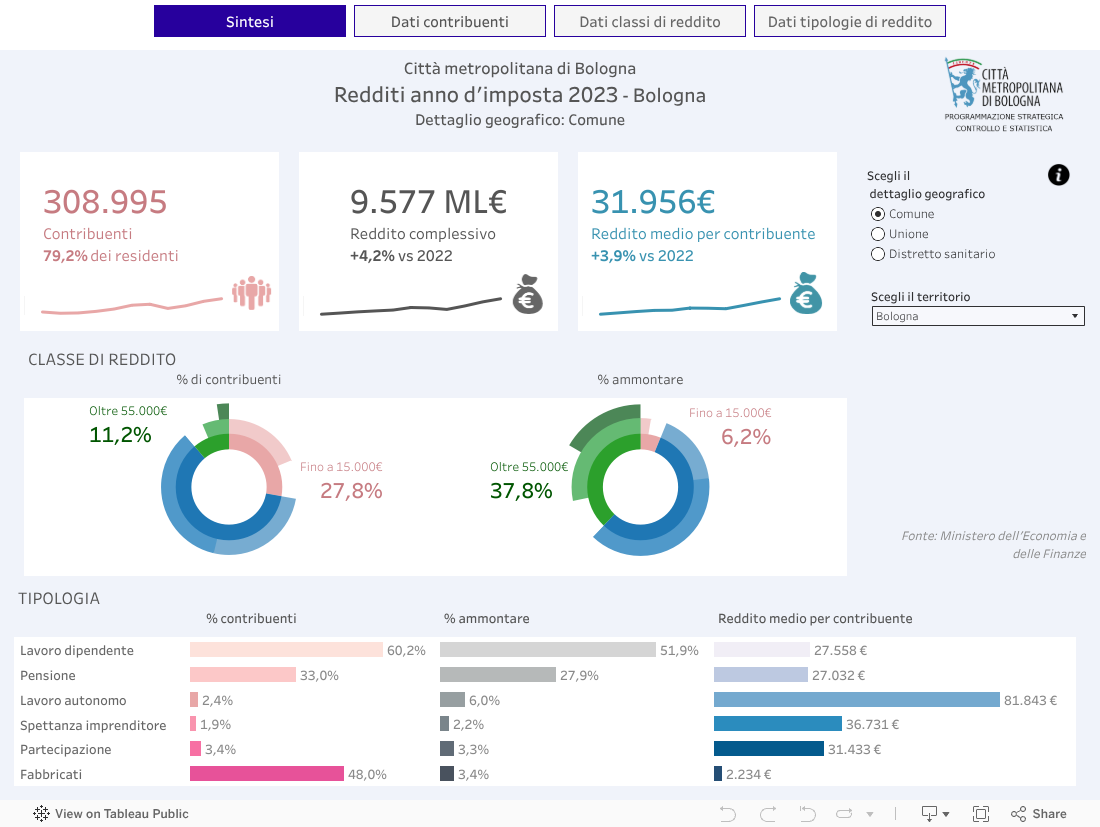Click the Share button

[1039, 814]
